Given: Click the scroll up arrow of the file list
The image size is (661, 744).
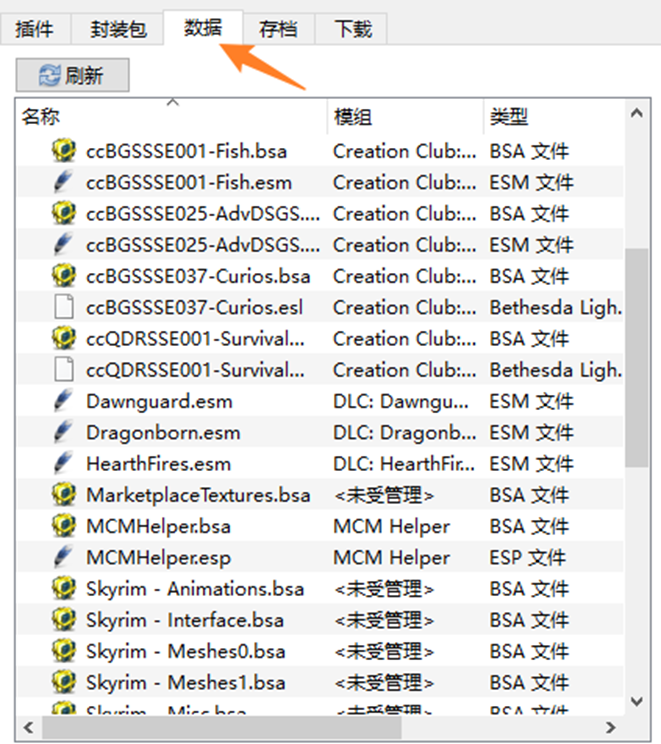Looking at the screenshot, I should (x=637, y=113).
